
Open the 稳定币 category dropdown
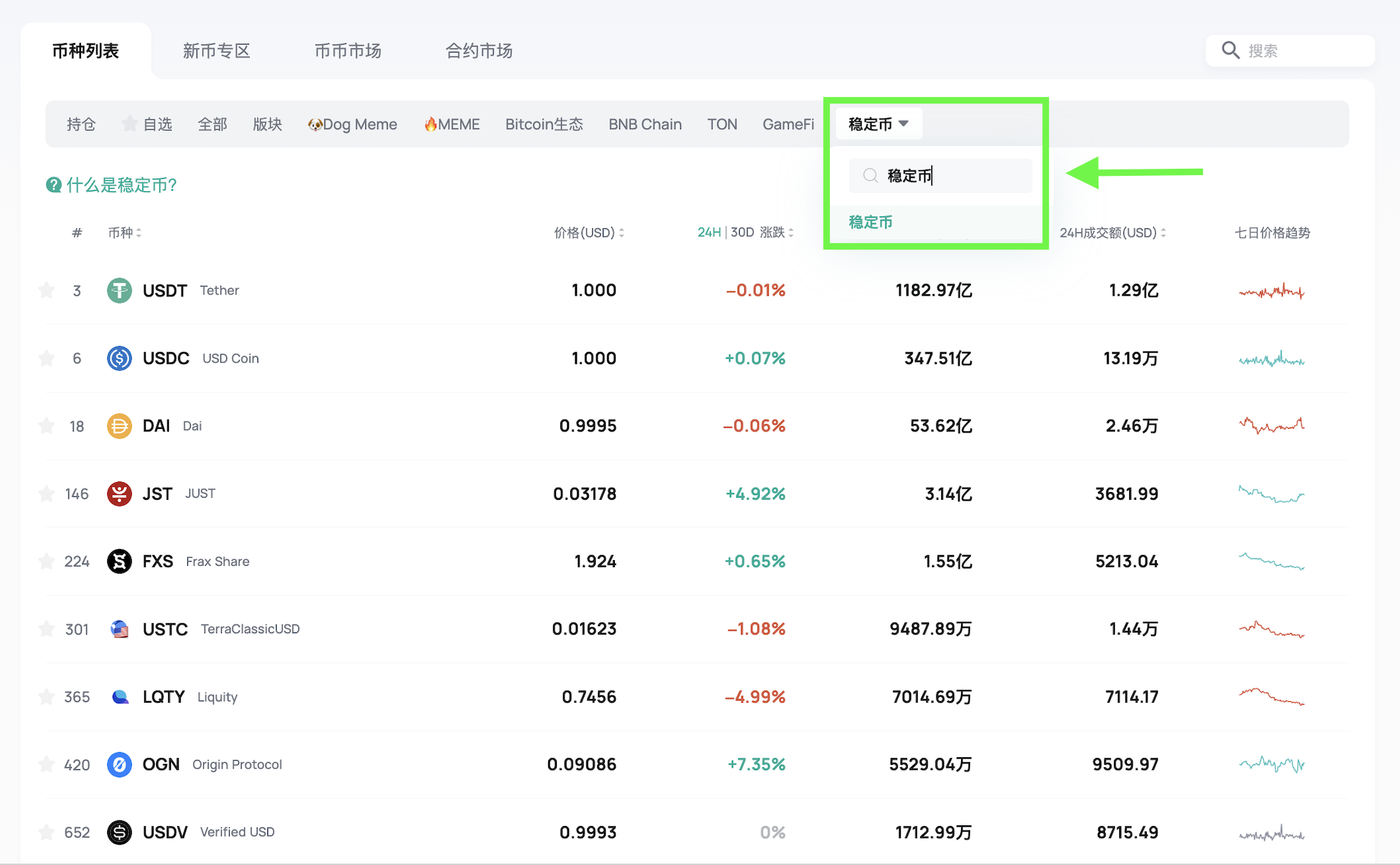[x=878, y=124]
